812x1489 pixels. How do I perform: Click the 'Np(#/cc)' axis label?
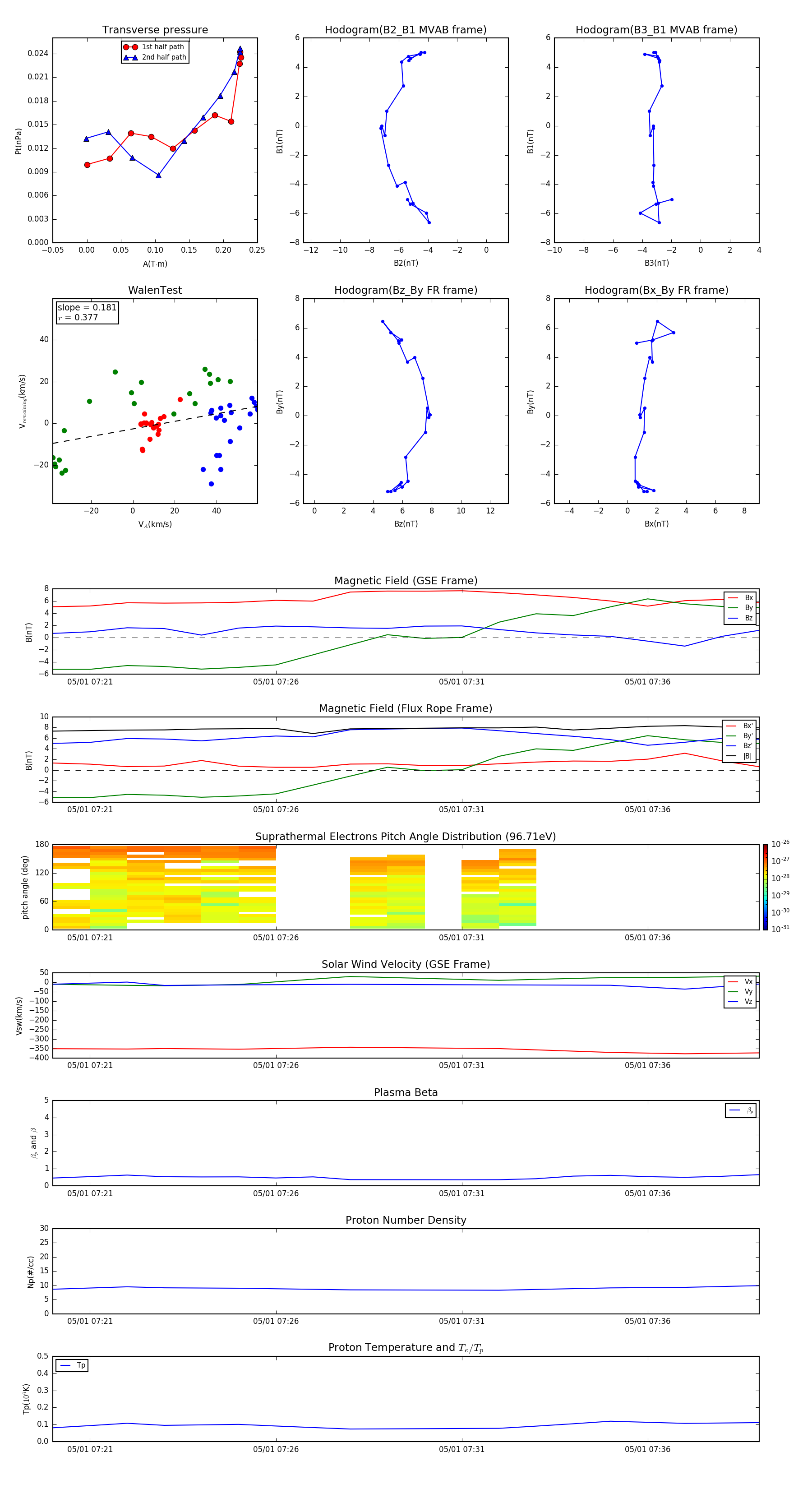(x=31, y=1272)
